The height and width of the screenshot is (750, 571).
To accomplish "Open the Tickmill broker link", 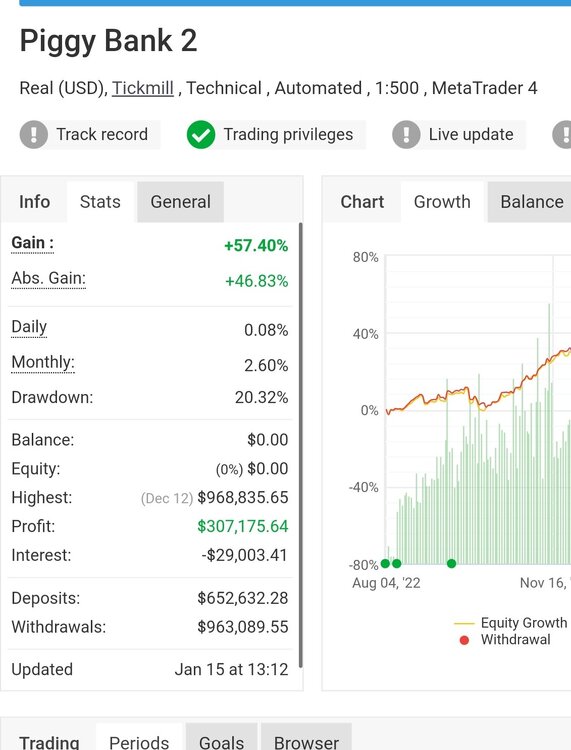I will click(143, 88).
